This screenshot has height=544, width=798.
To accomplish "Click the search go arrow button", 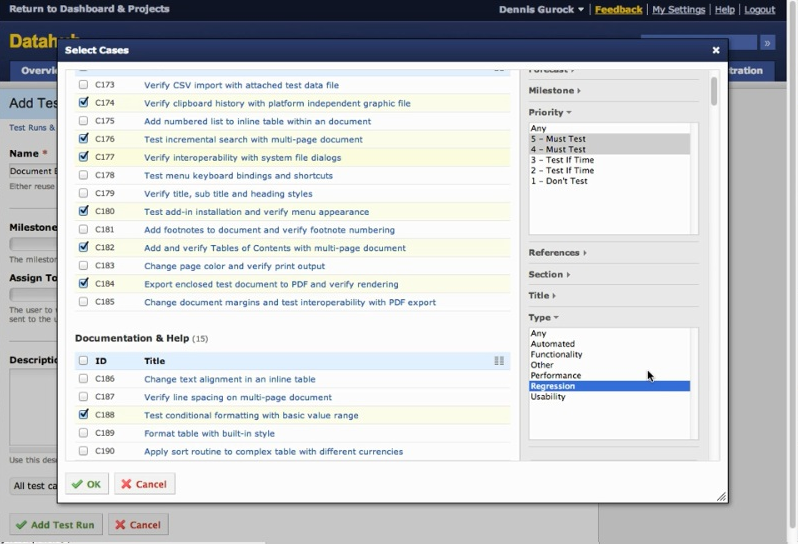I will tap(767, 43).
